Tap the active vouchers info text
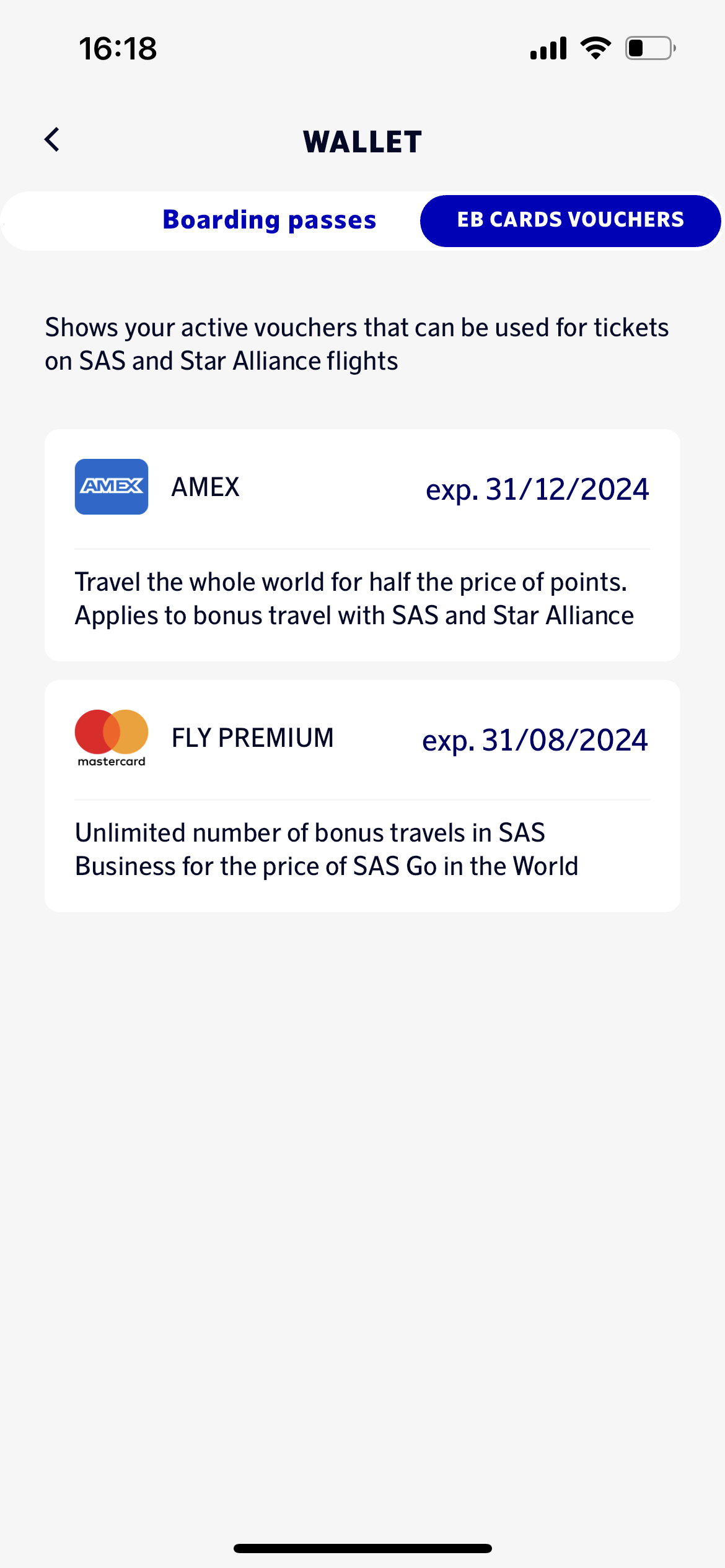 coord(356,344)
